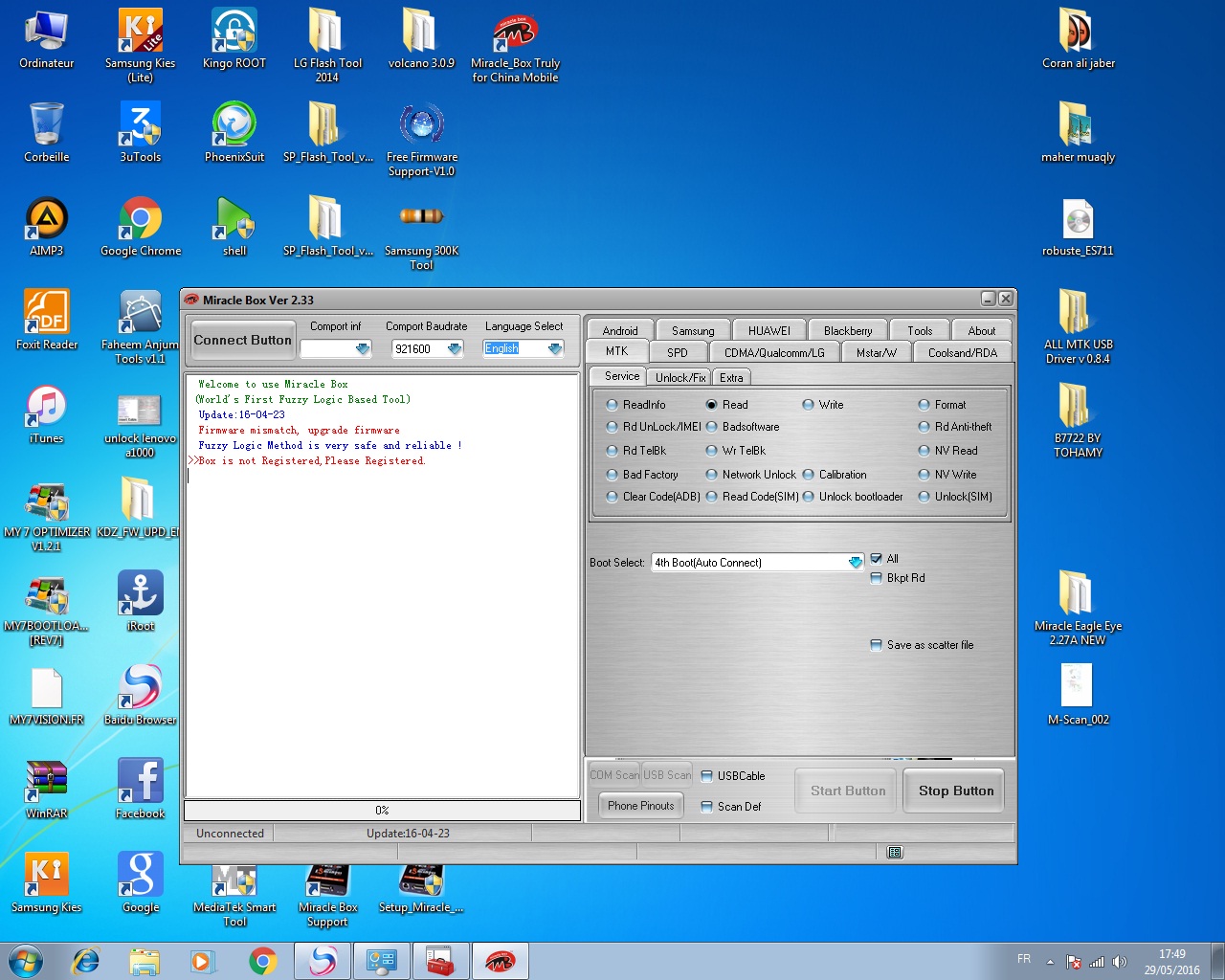1225x980 pixels.
Task: Open the iRoot desktop shortcut
Action: [x=141, y=601]
